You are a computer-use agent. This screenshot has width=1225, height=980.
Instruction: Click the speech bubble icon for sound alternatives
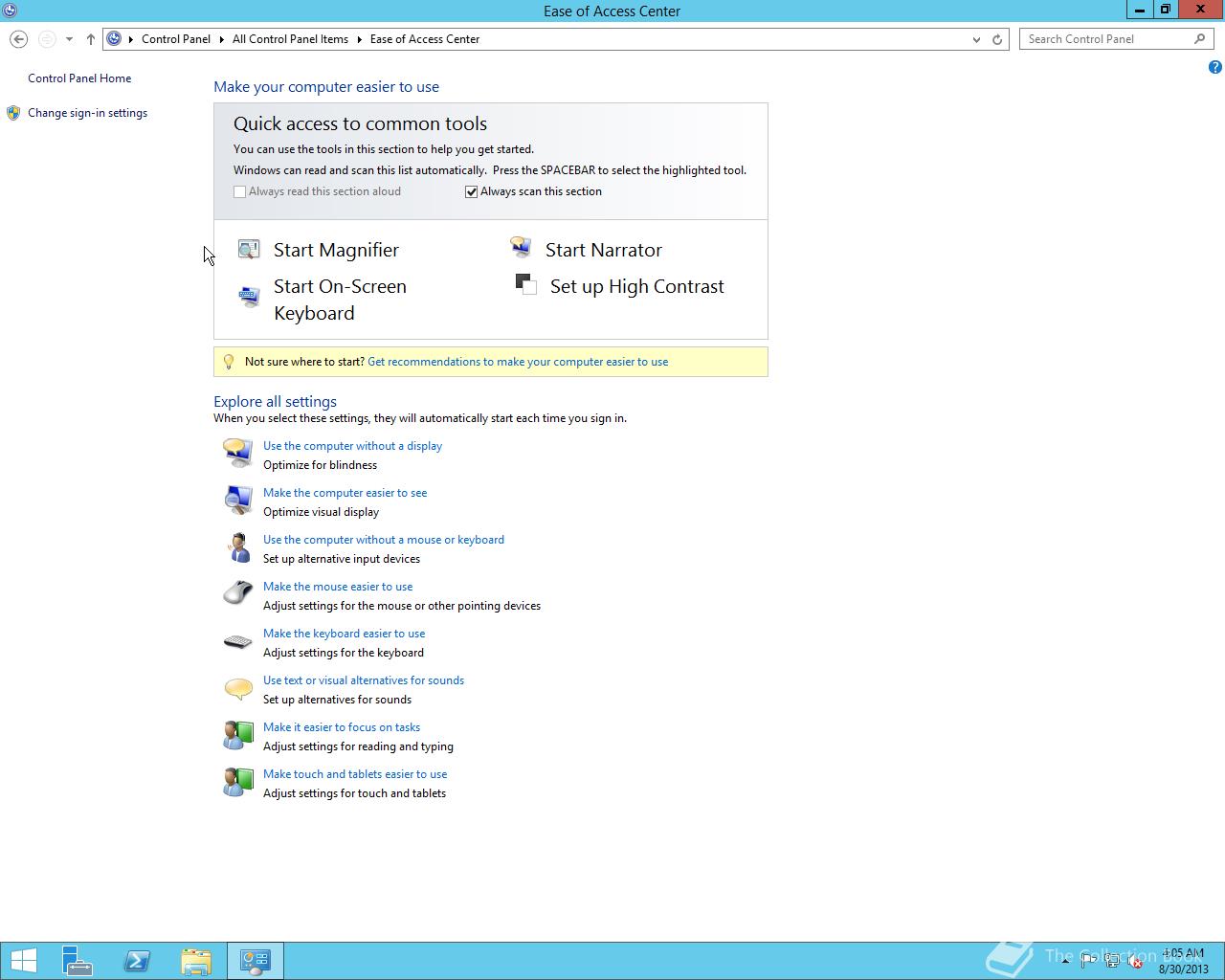pos(237,688)
